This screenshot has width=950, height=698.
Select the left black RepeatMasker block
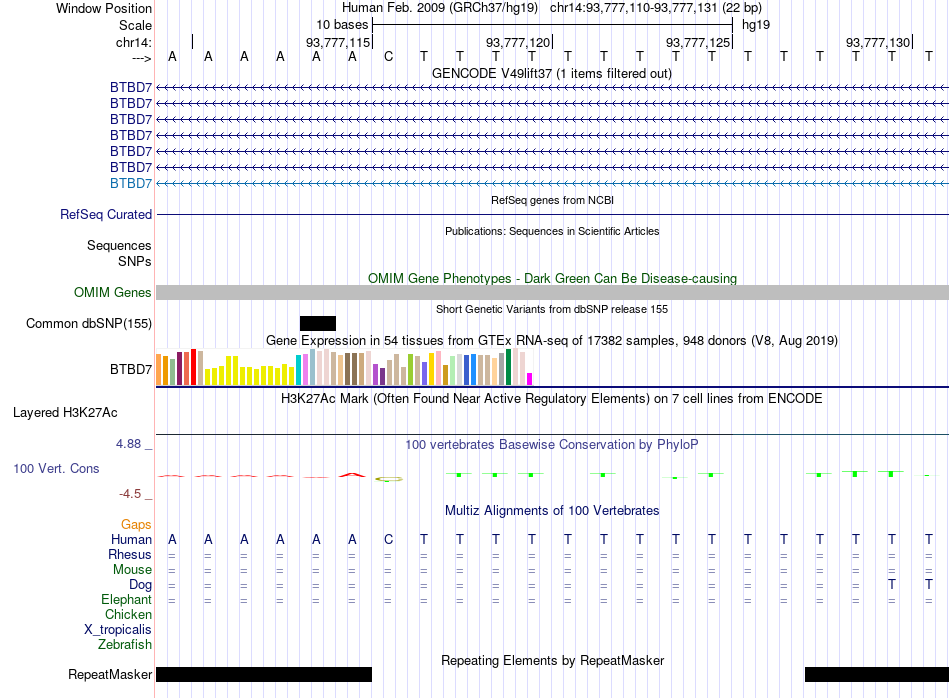[264, 674]
